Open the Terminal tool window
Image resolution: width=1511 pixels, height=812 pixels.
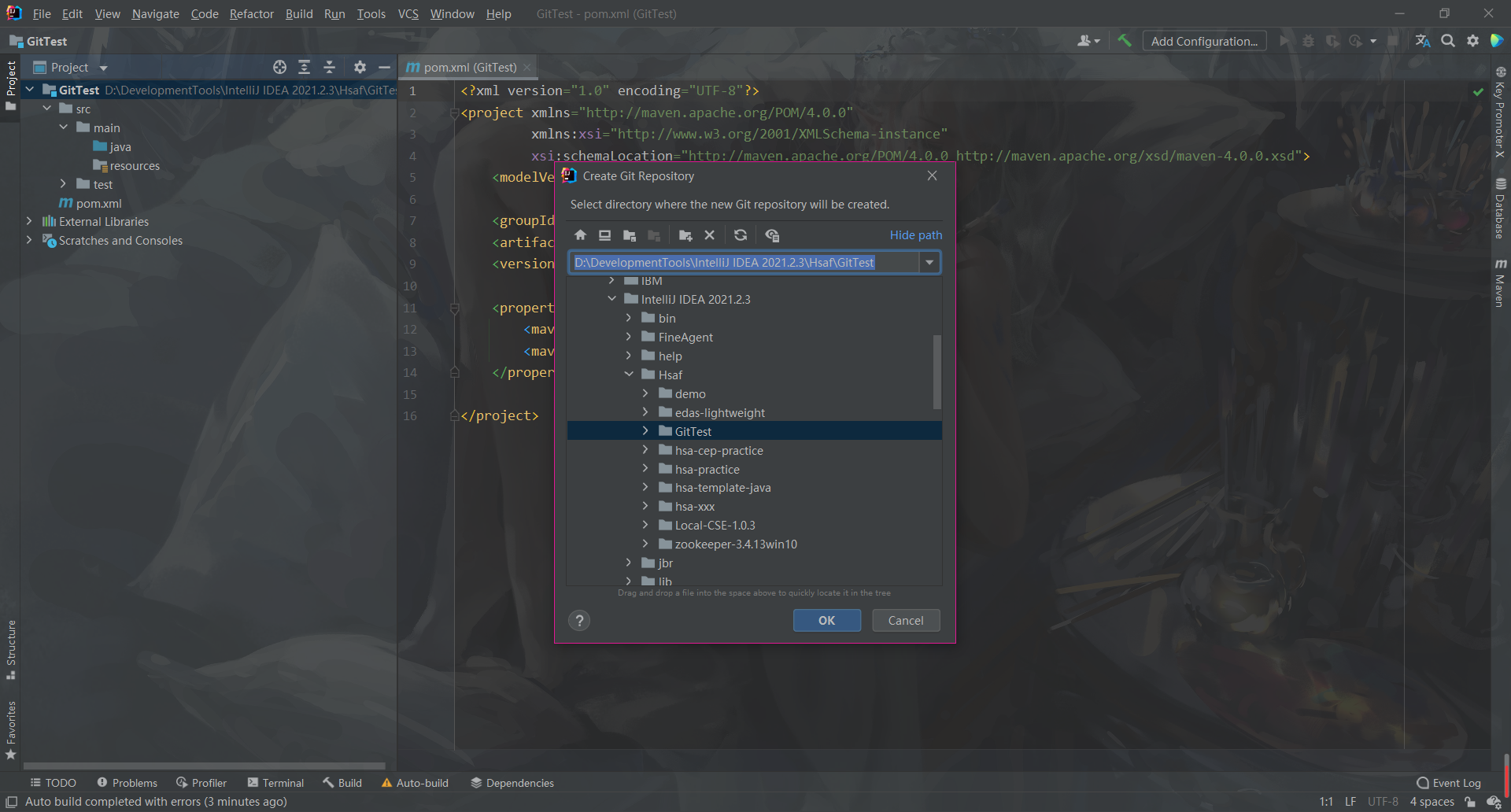(275, 783)
